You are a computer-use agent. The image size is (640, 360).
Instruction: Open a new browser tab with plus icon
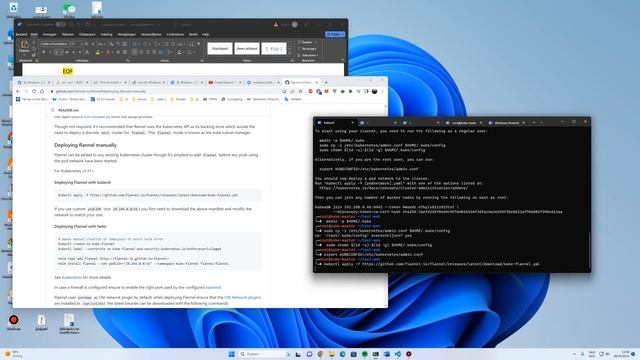pyautogui.click(x=326, y=82)
